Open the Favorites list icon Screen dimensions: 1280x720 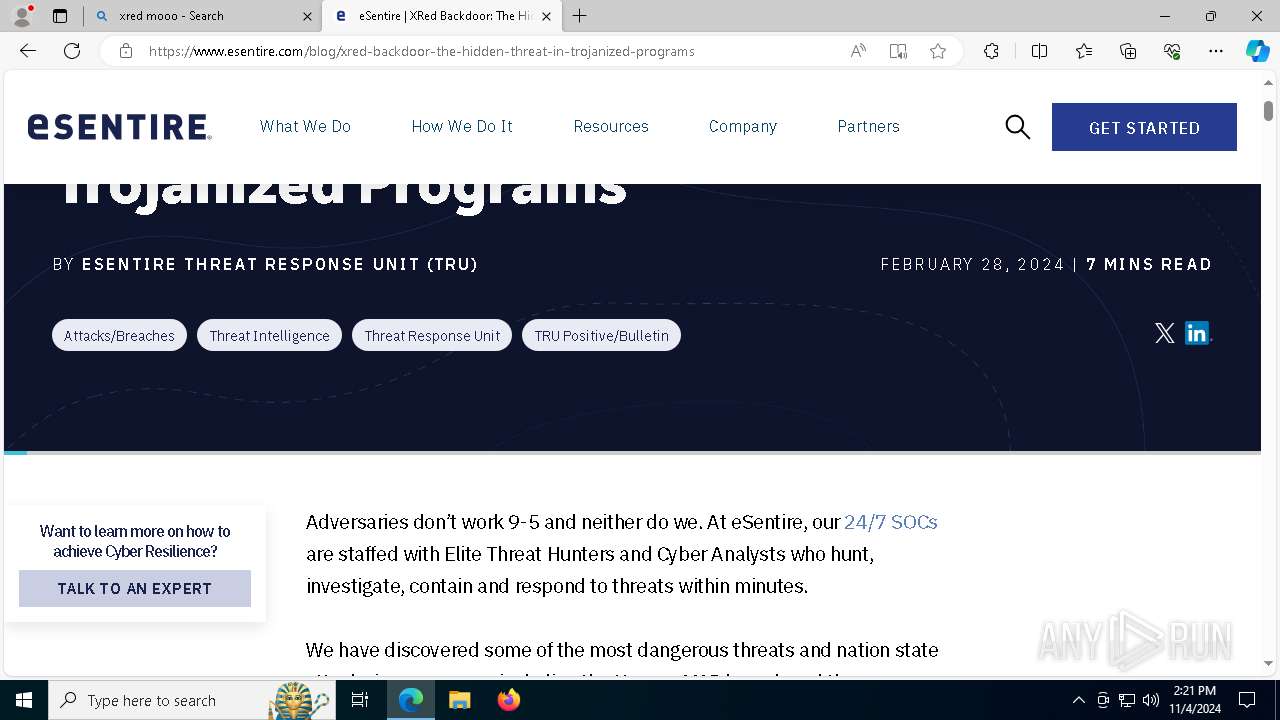[1084, 51]
